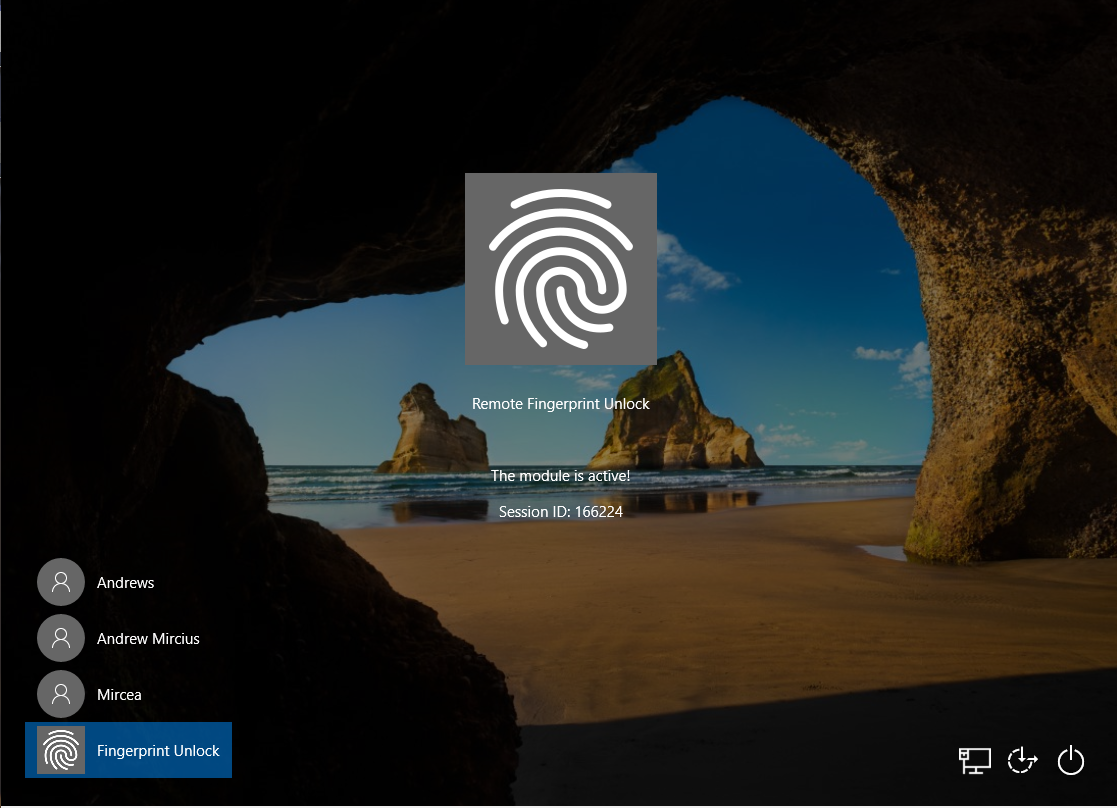The image size is (1117, 808).
Task: Select the highlighted Fingerprint Unlock tile
Action: pos(128,750)
